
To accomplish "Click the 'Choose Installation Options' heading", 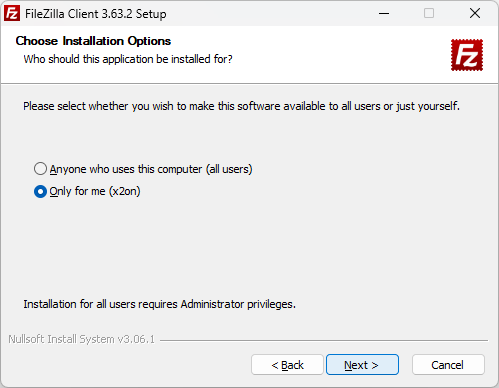I will coord(93,41).
